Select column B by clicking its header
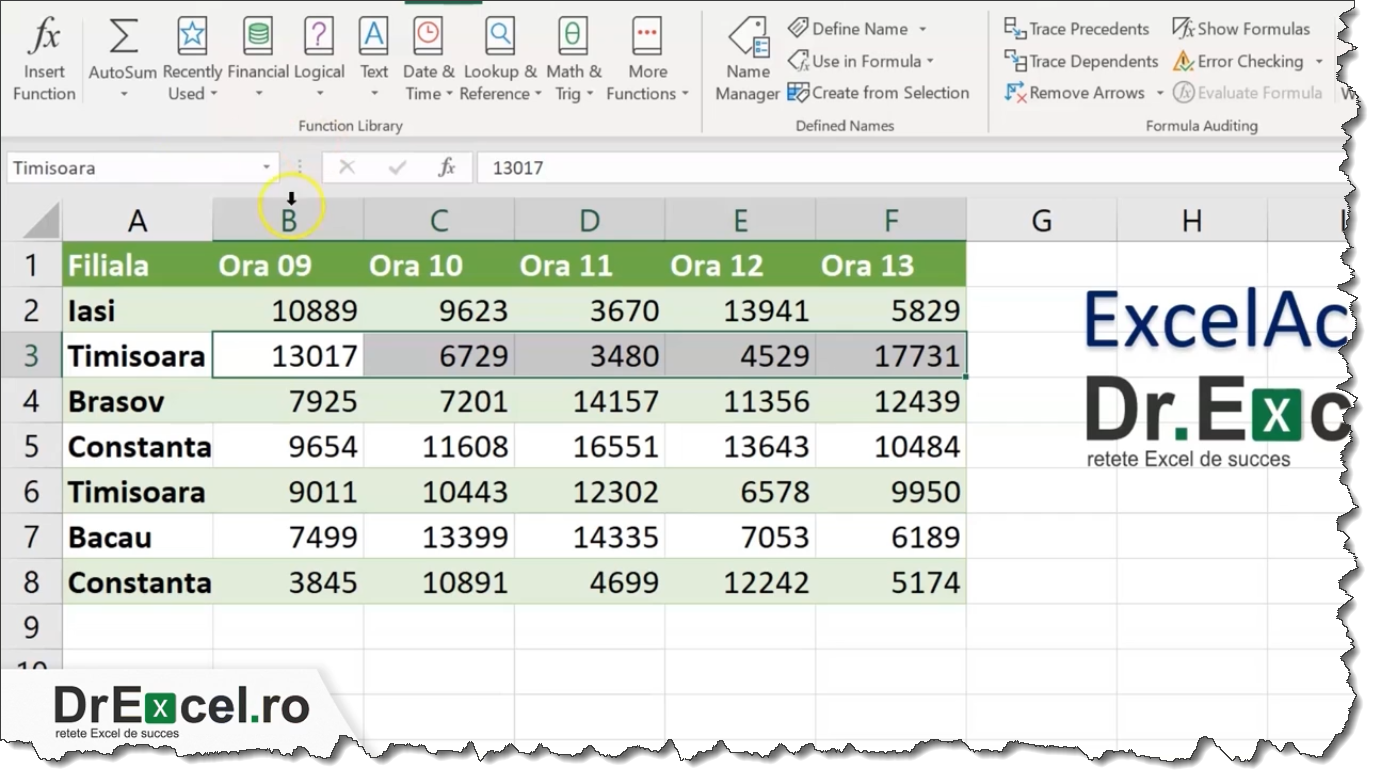The image size is (1381, 783). [x=287, y=220]
